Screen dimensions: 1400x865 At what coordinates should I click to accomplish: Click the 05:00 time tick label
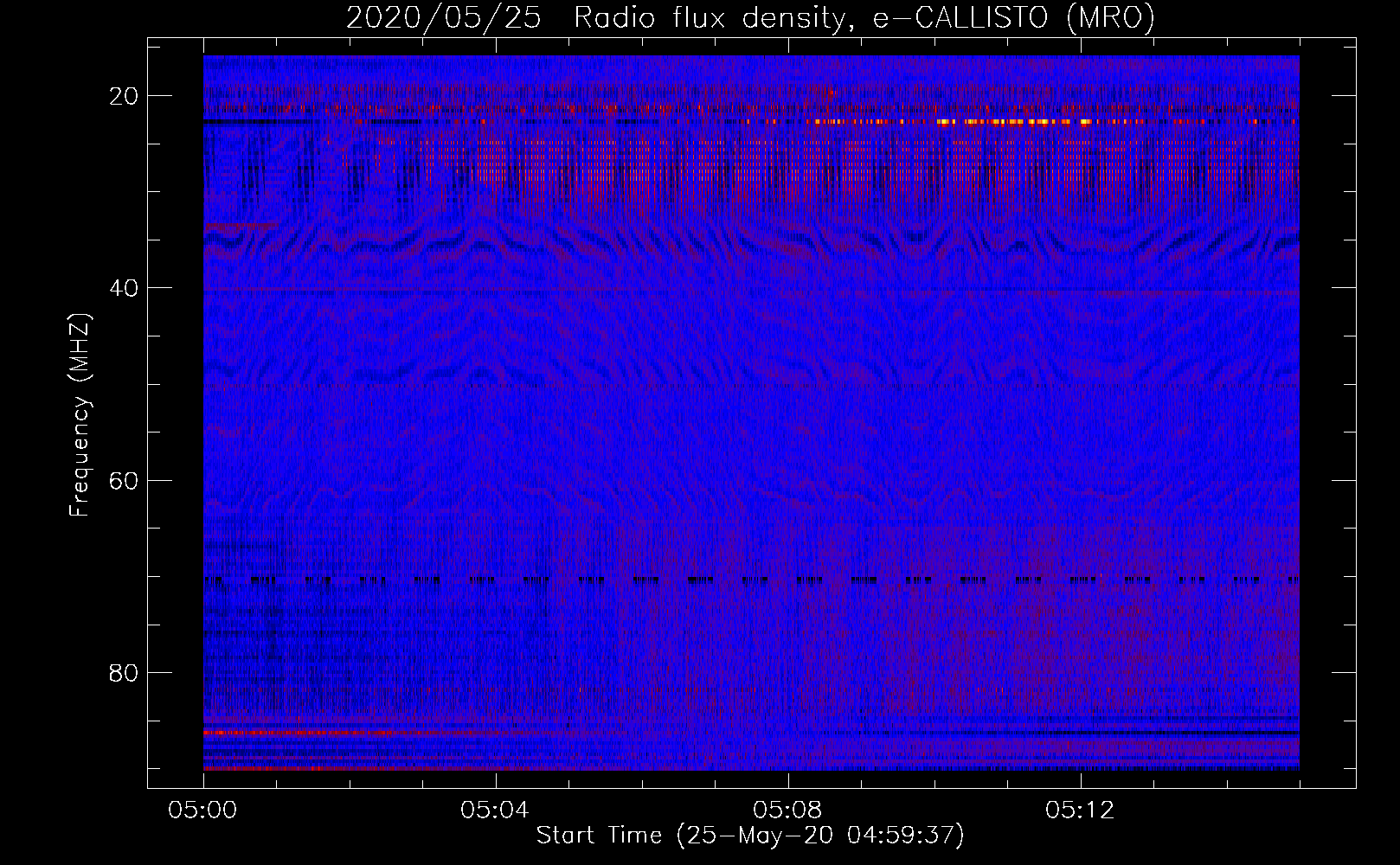tap(203, 811)
